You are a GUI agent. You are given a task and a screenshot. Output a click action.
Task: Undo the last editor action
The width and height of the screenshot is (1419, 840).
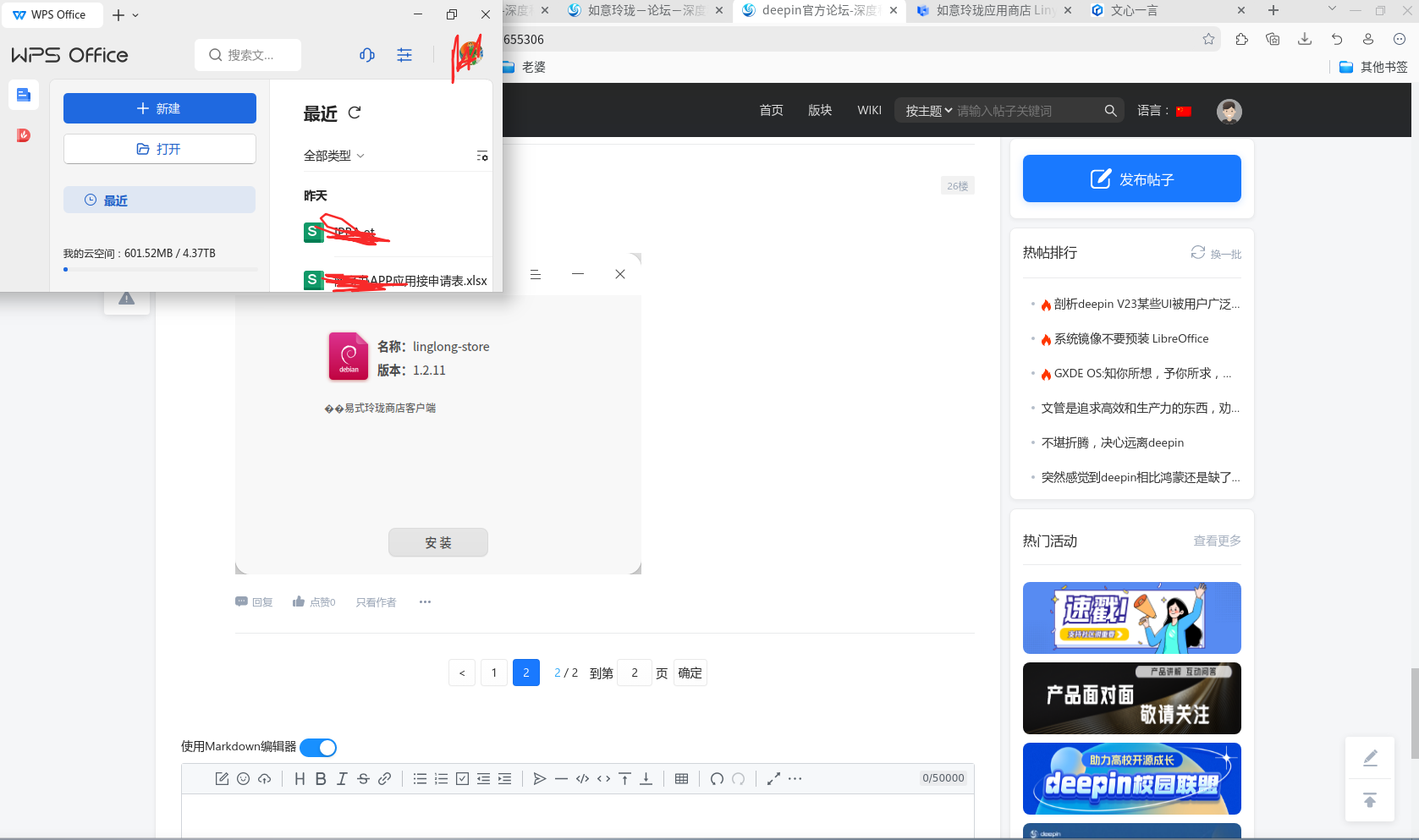pos(717,779)
